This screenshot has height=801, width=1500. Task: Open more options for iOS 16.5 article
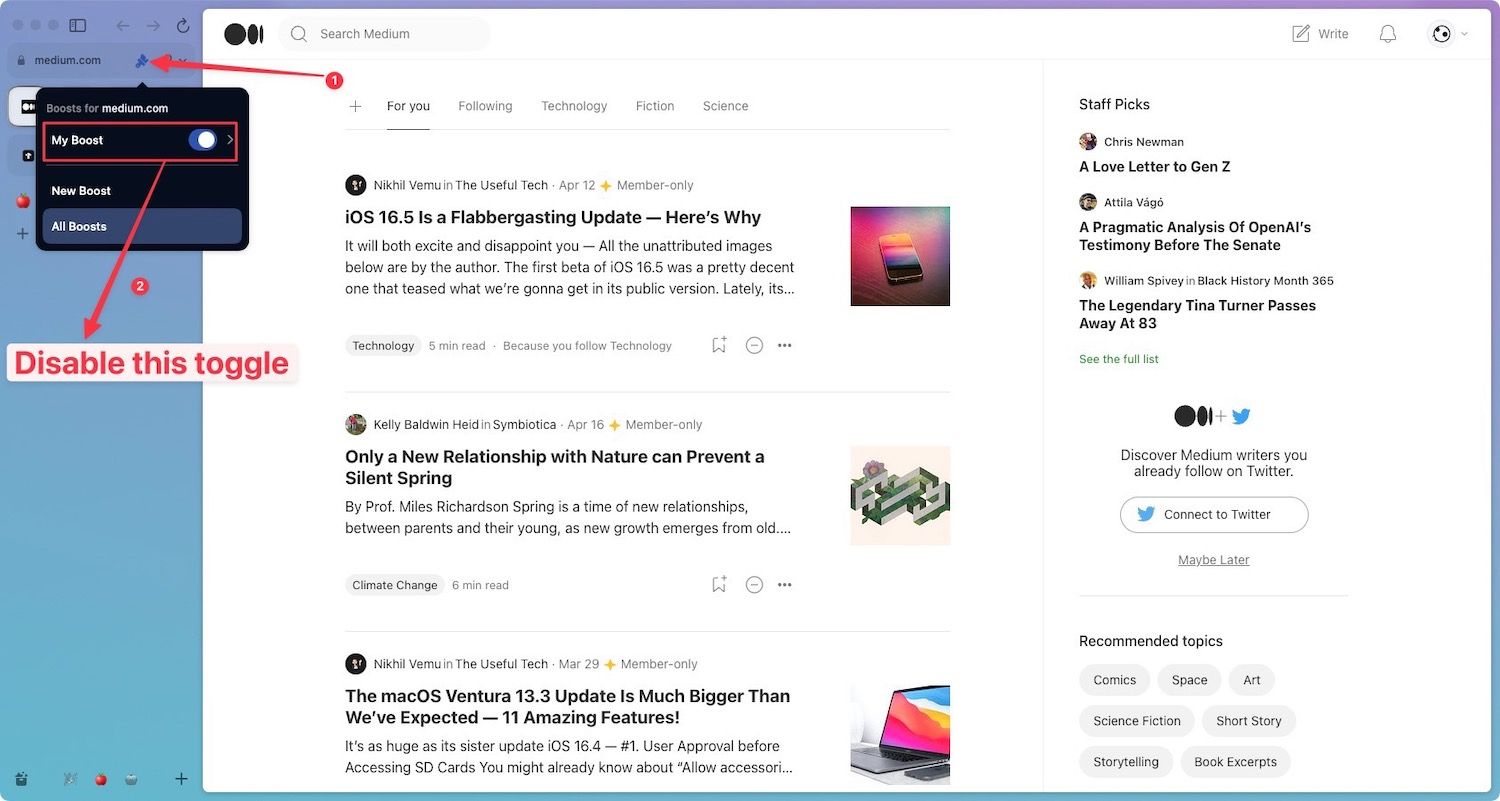click(x=785, y=346)
